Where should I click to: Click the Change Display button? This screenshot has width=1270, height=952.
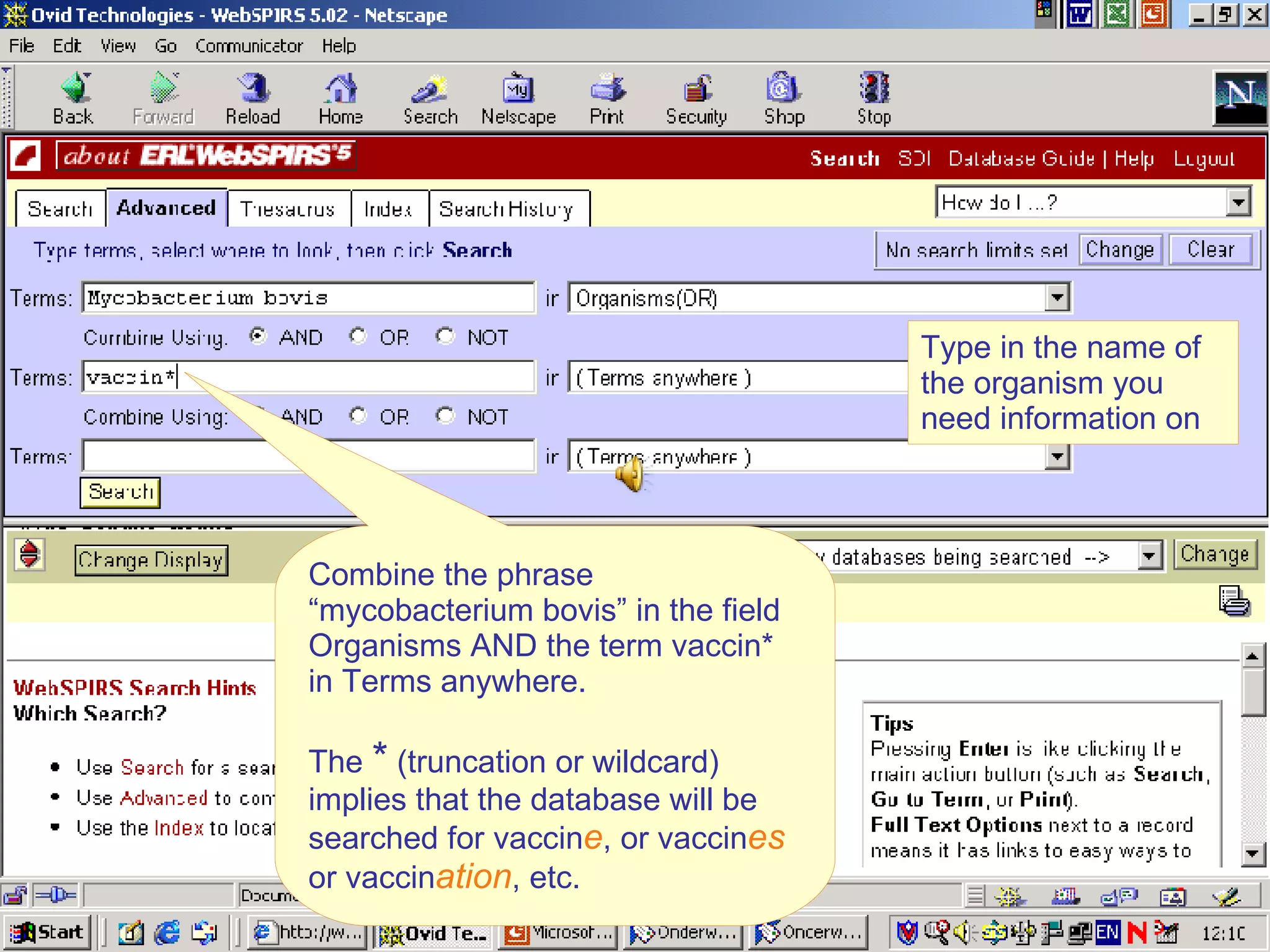tap(151, 560)
